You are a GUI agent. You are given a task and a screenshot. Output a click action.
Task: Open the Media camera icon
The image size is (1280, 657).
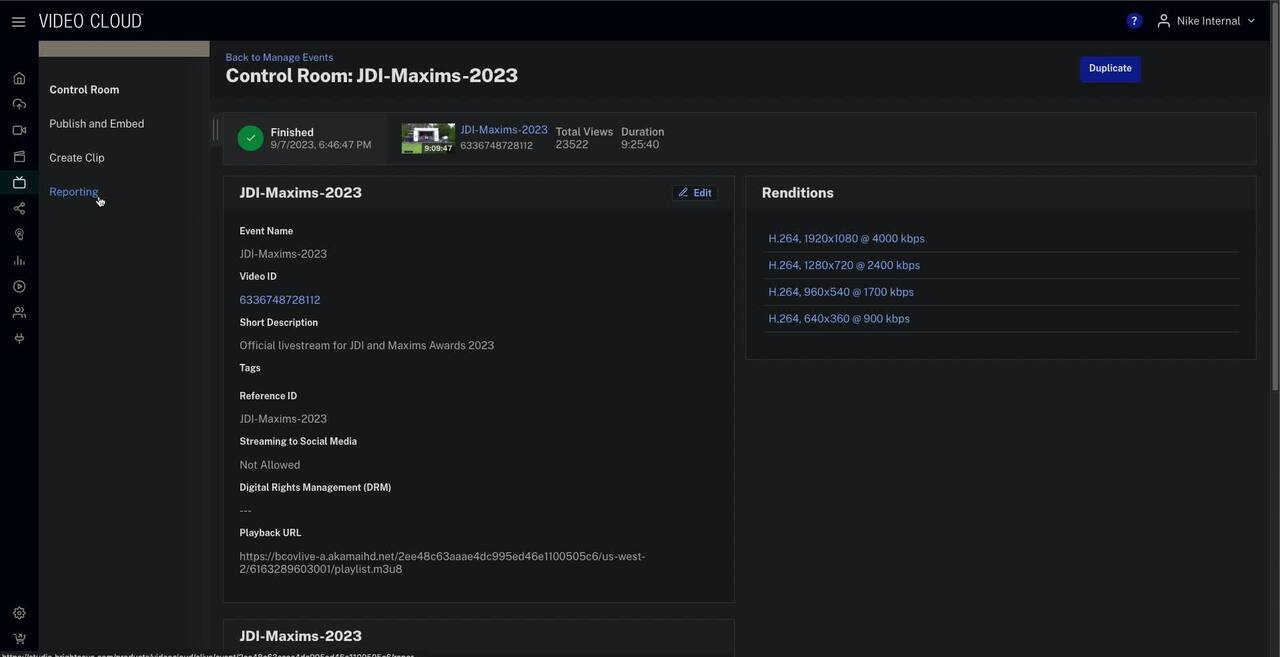19,130
